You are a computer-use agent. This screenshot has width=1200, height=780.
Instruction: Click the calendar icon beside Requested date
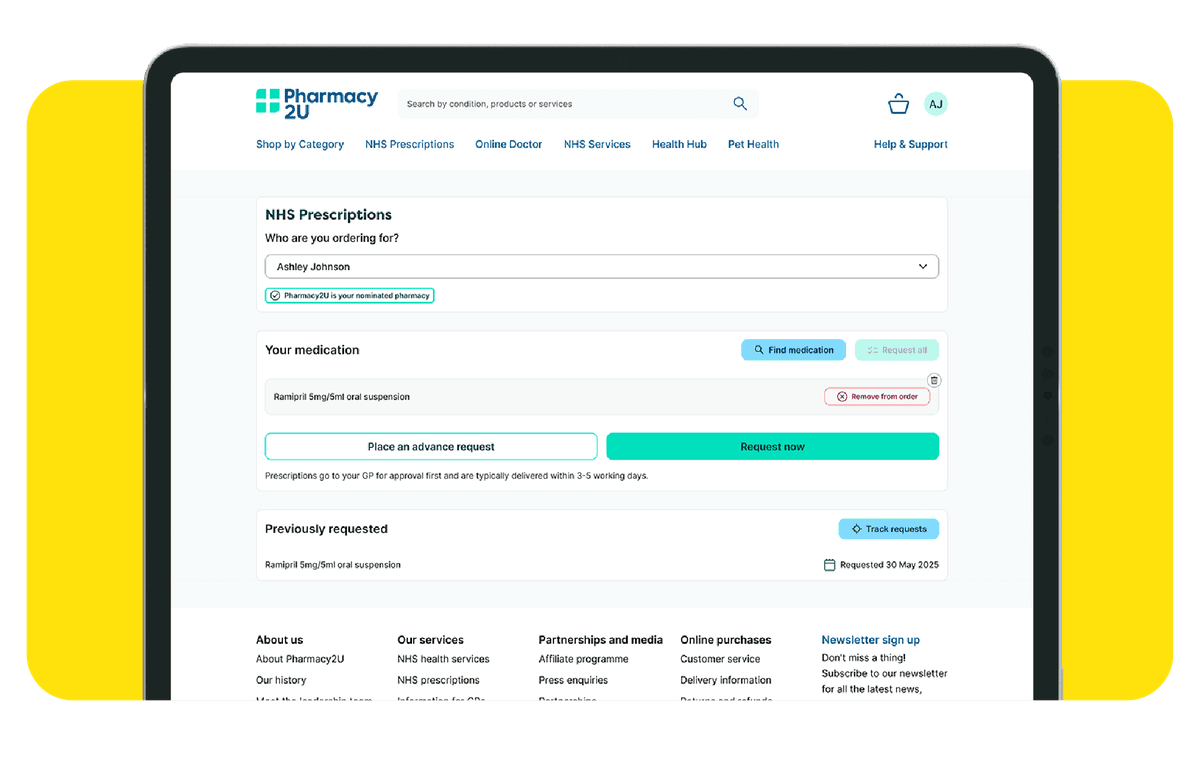point(829,565)
